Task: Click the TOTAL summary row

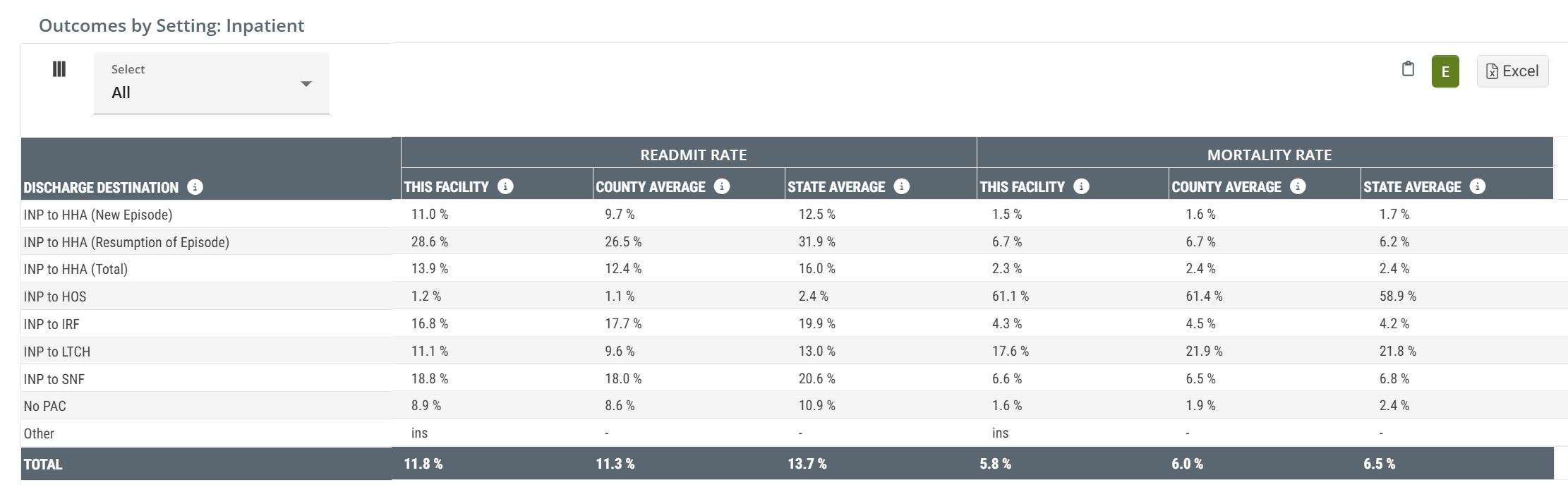Action: tap(43, 465)
